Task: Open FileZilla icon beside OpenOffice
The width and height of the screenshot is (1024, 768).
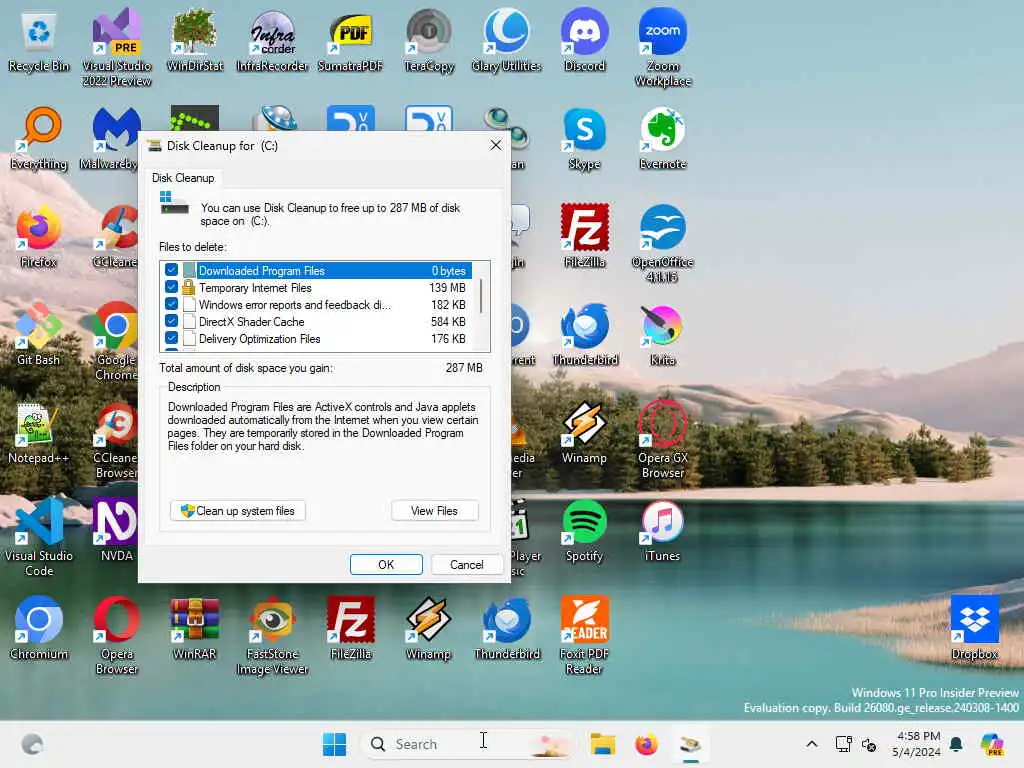Action: 584,236
